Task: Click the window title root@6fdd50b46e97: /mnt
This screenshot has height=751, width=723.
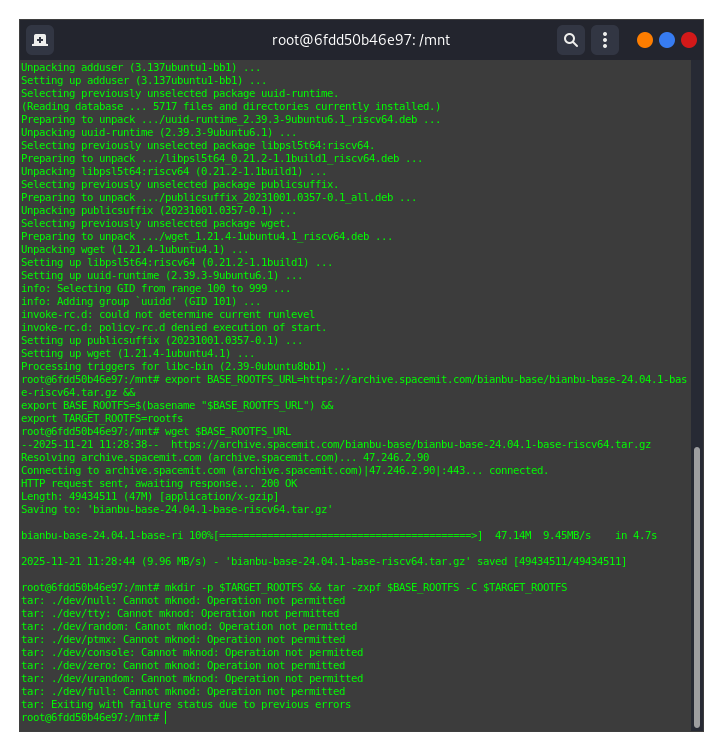Action: click(x=361, y=40)
